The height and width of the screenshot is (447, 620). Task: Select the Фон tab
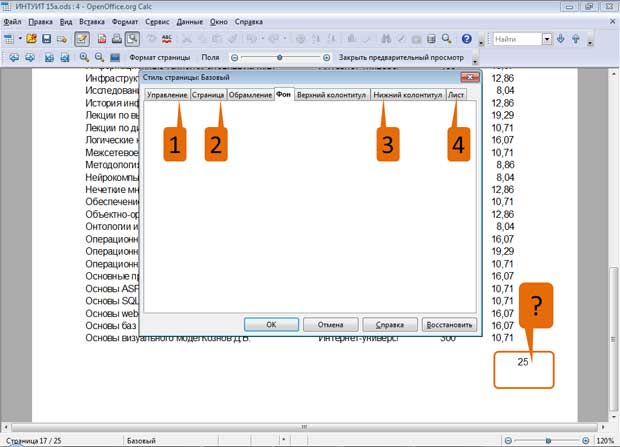[284, 94]
